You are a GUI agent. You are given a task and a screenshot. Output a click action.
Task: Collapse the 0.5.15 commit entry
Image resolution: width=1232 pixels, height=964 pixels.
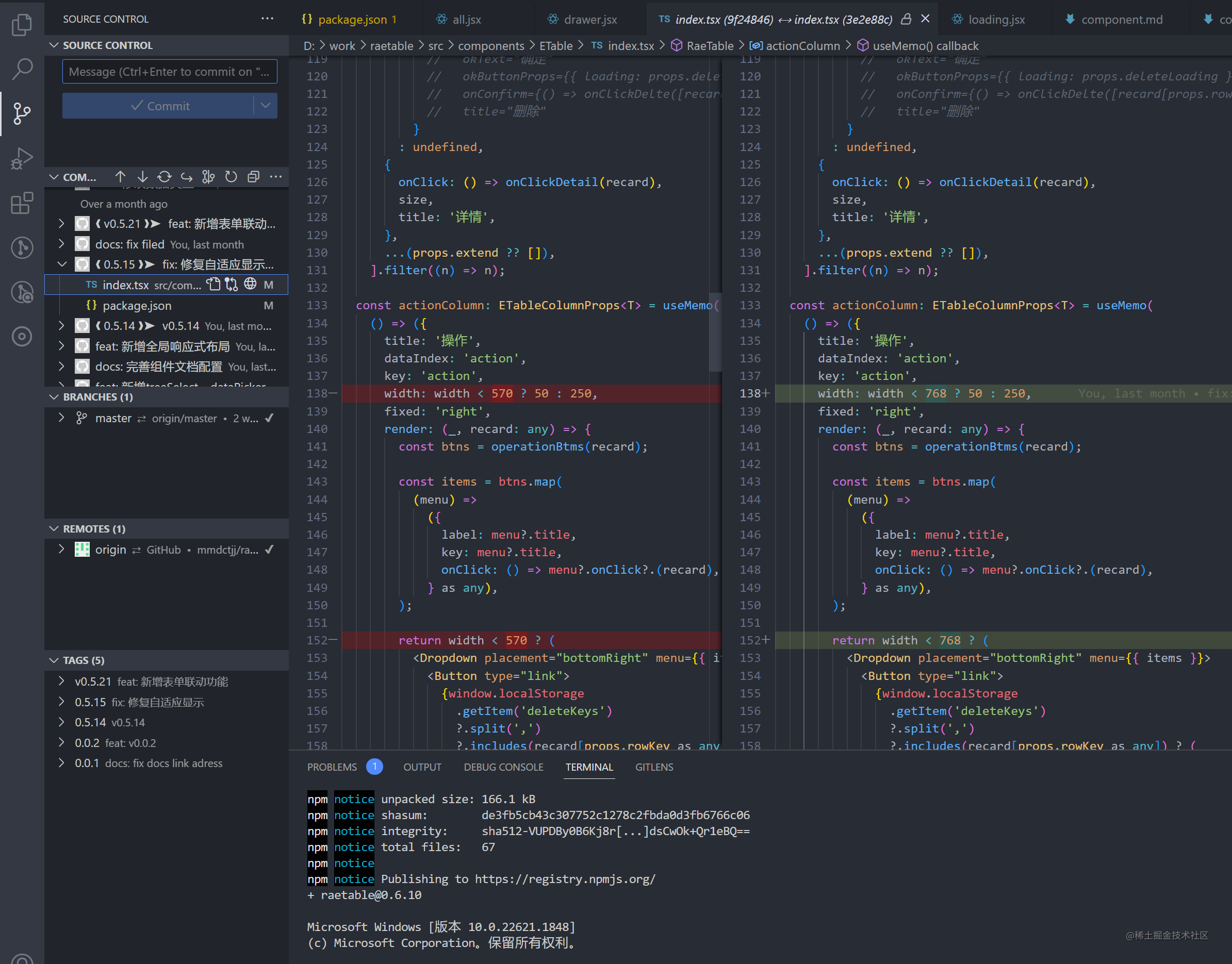pos(61,264)
